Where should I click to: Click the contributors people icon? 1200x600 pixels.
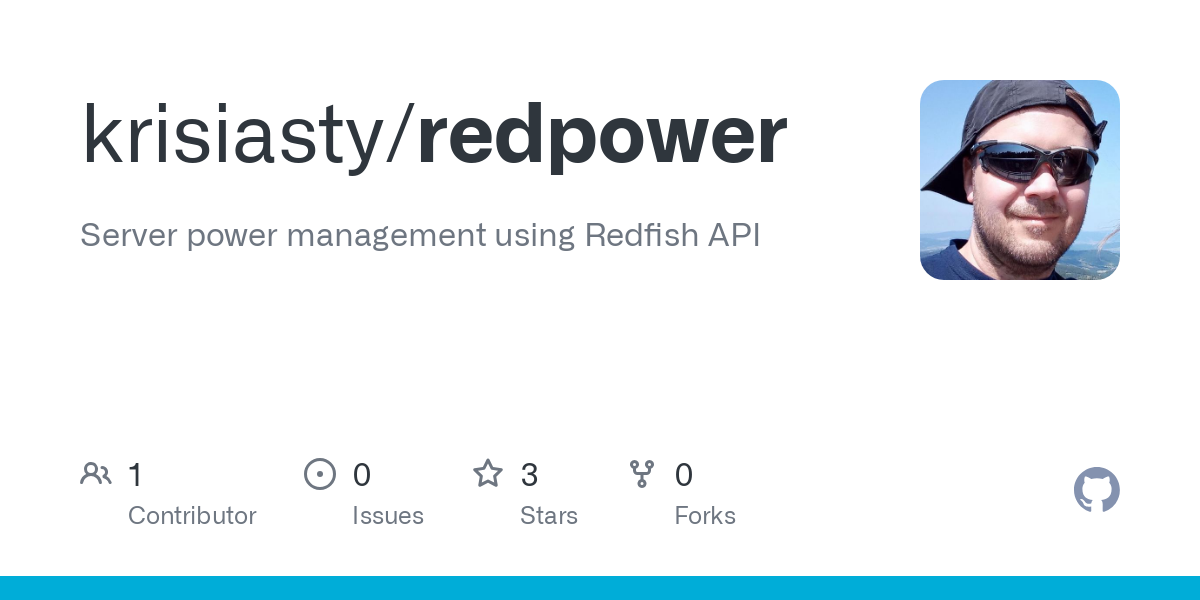pyautogui.click(x=96, y=474)
